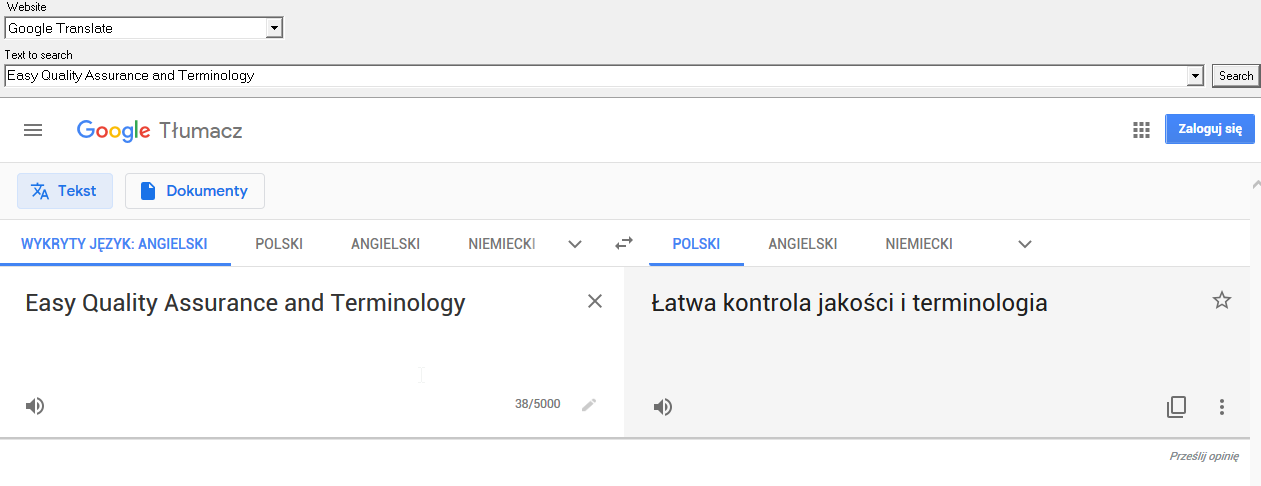This screenshot has width=1261, height=486.
Task: Toggle handwriting pencil input tool
Action: click(589, 405)
